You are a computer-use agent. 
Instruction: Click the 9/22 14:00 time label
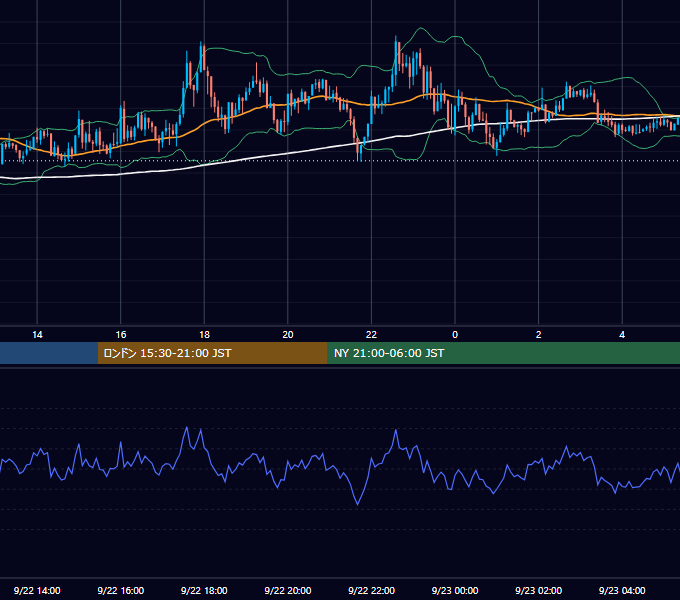[x=37, y=590]
